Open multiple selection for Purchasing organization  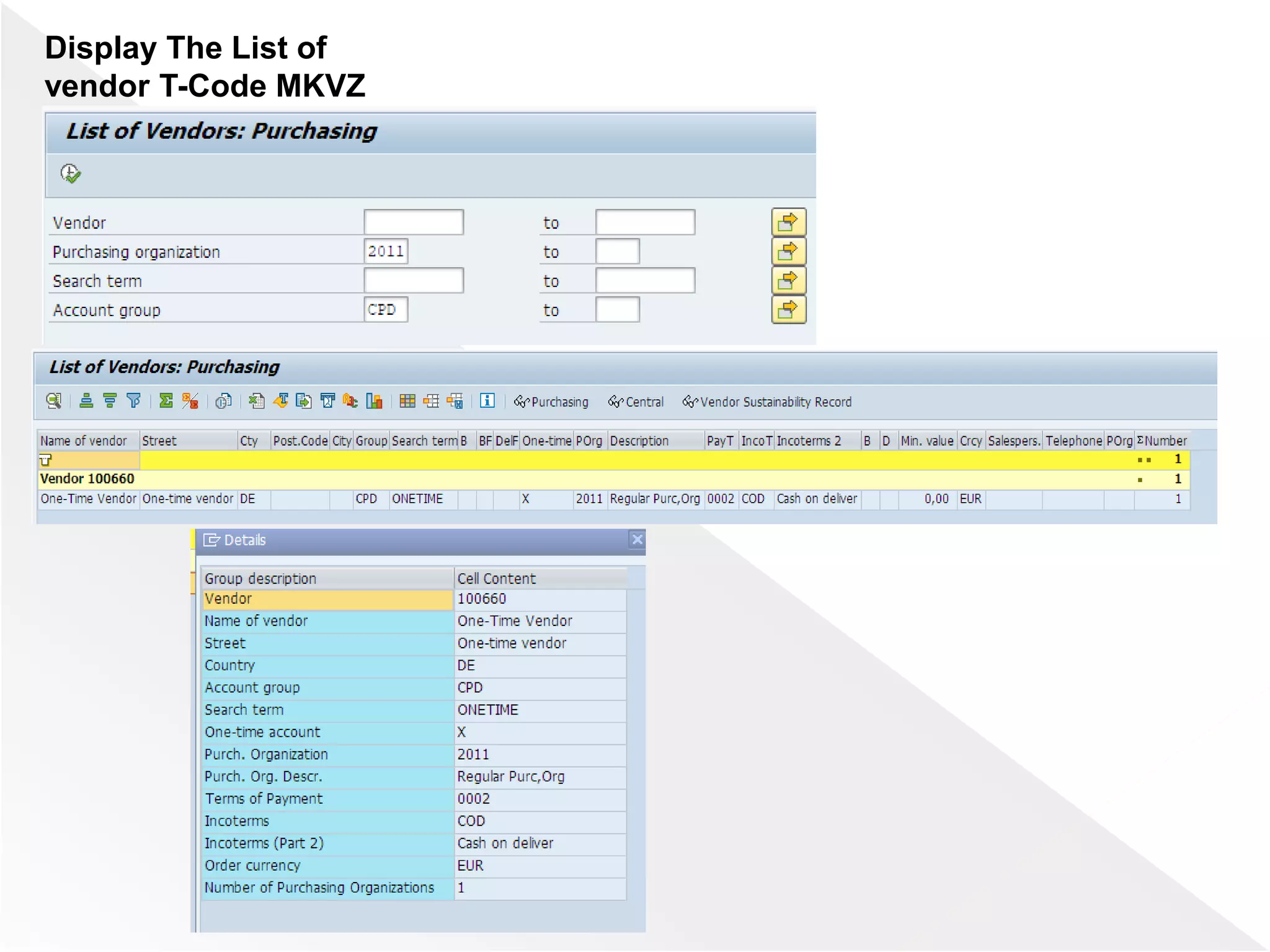788,251
